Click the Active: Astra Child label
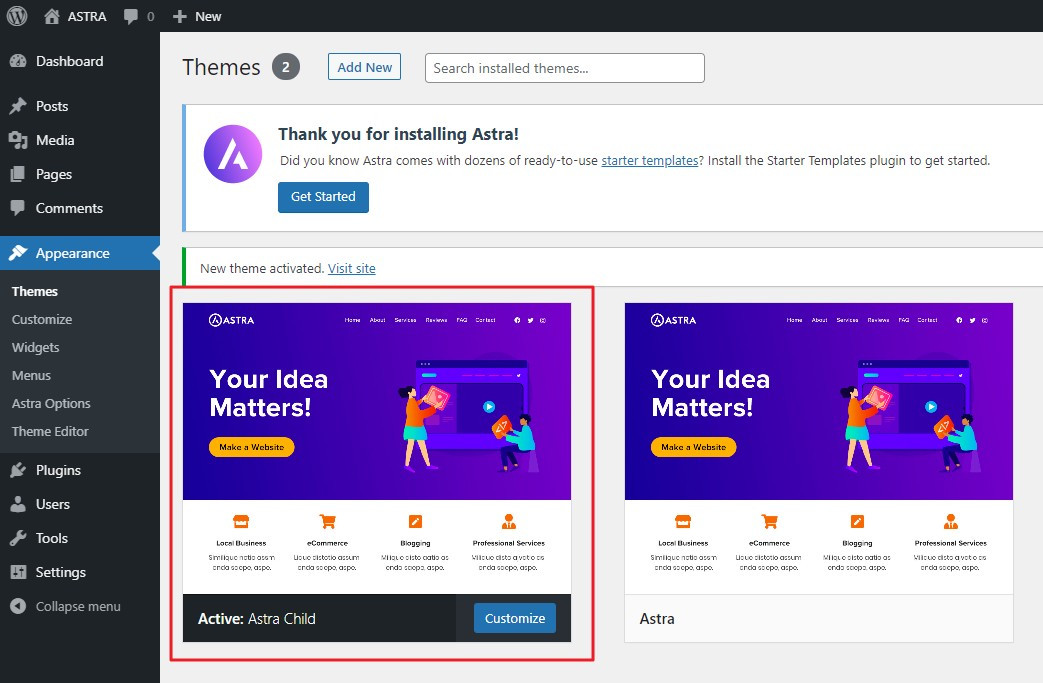1043x683 pixels. point(257,618)
